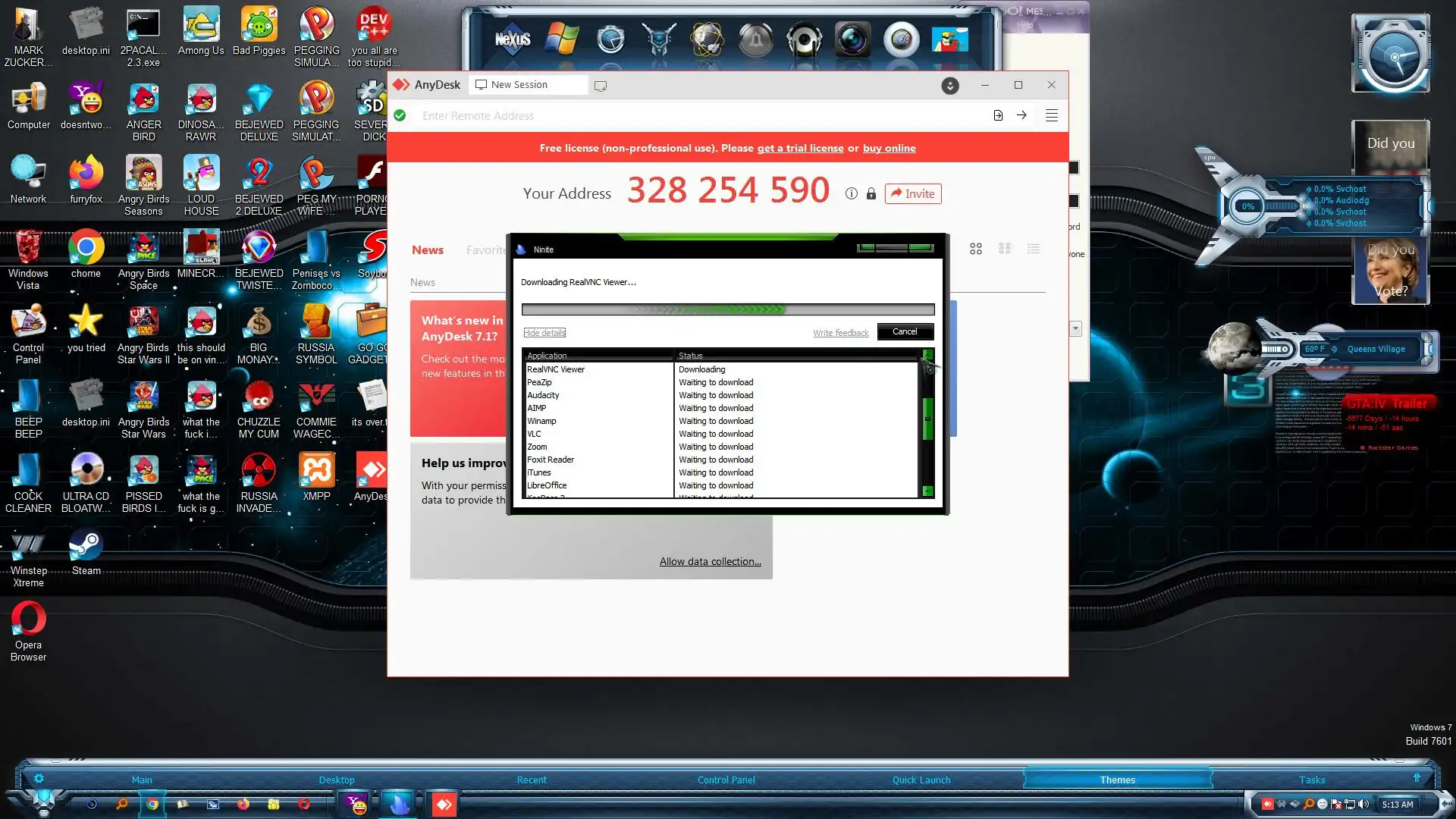Click the info icon beside address

pos(851,194)
